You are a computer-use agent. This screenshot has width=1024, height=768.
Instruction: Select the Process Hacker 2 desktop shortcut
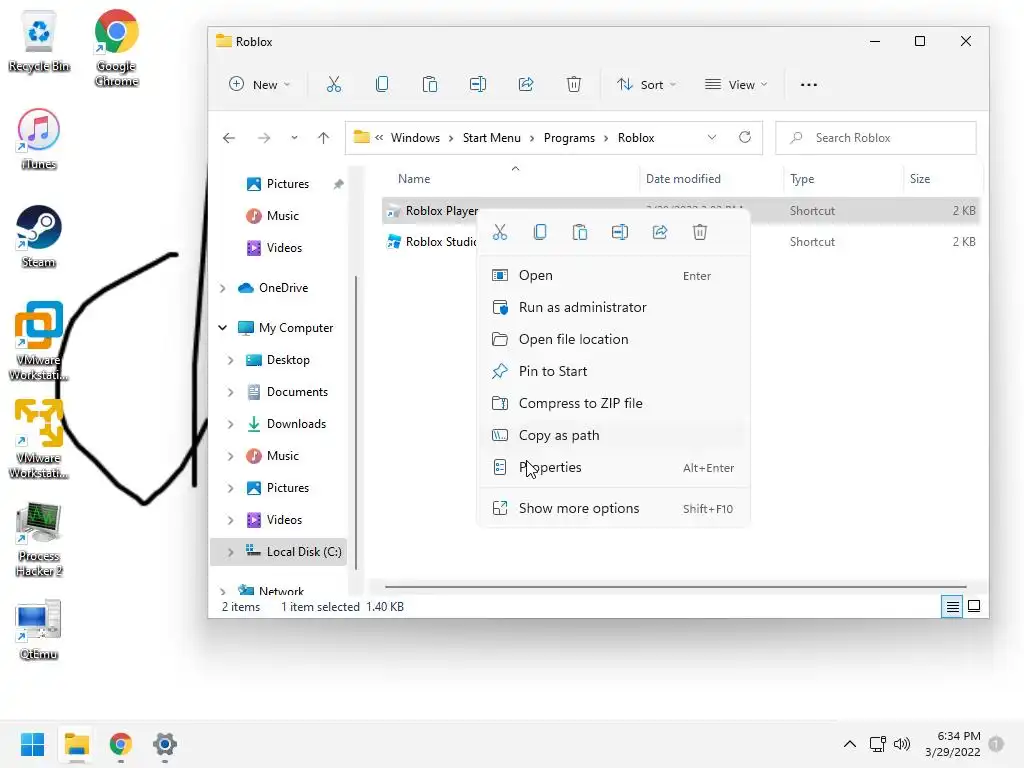click(x=39, y=539)
